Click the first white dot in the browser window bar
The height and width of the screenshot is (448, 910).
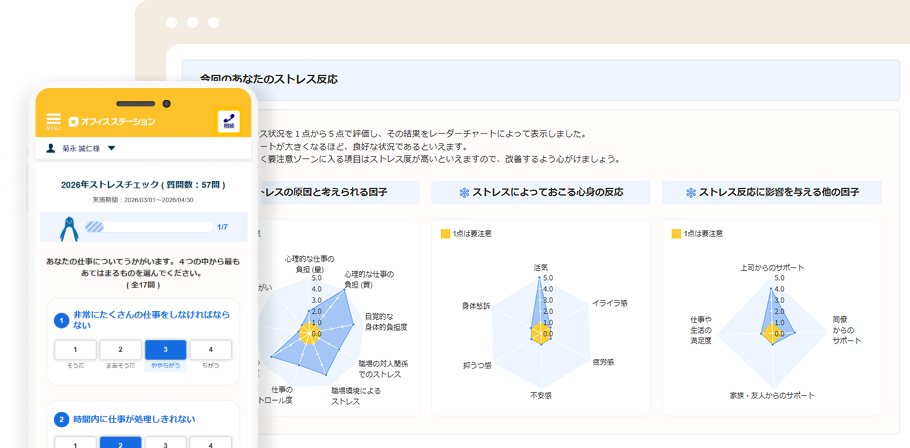(171, 23)
